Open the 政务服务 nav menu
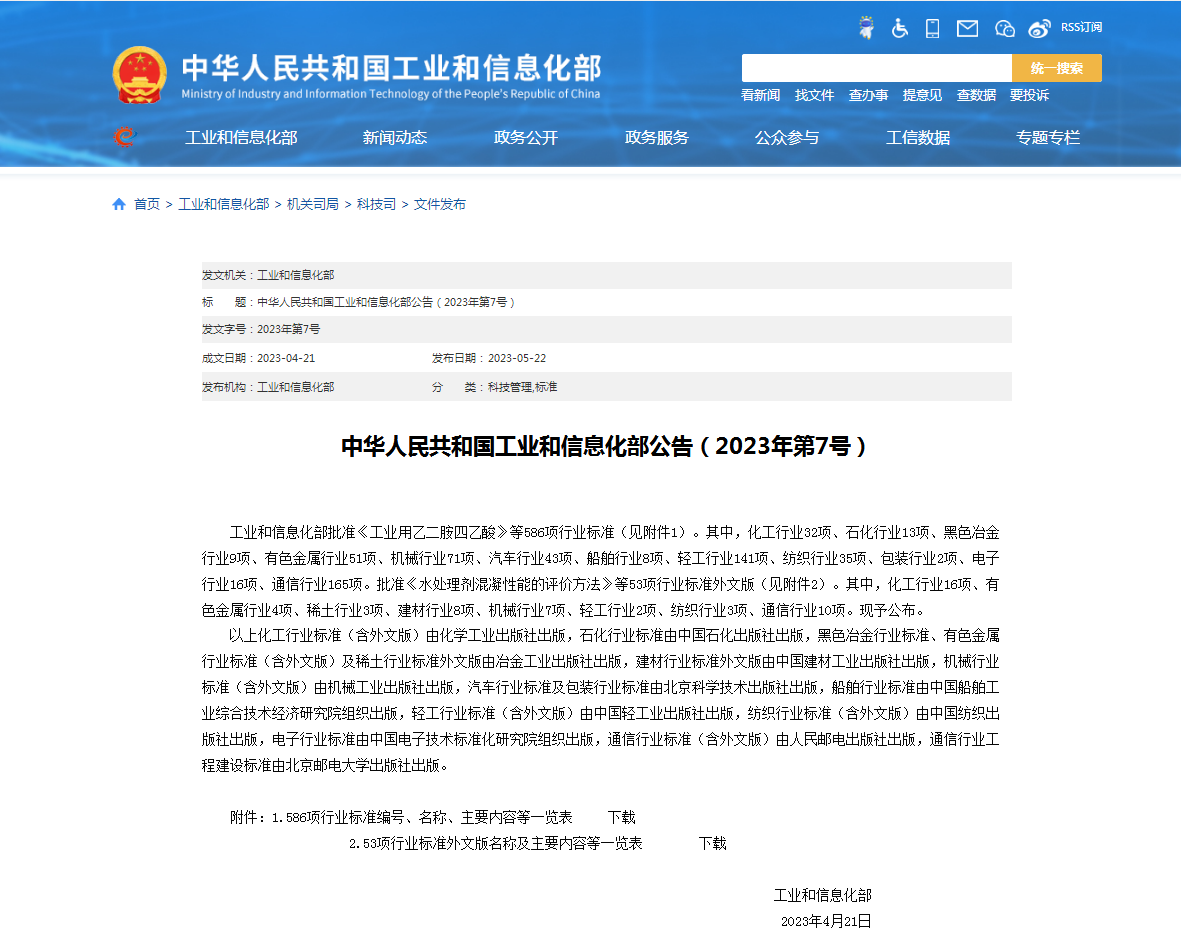Viewport: 1181px width, 928px height. pos(657,137)
